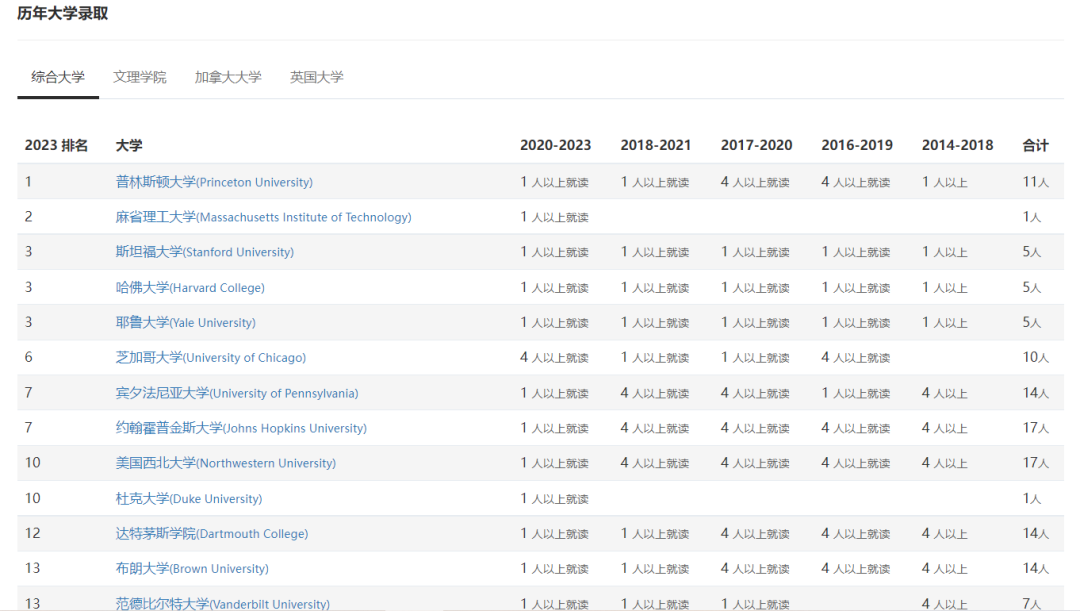The image size is (1080, 611).
Task: Go to the 英国大学 tab
Action: [317, 77]
